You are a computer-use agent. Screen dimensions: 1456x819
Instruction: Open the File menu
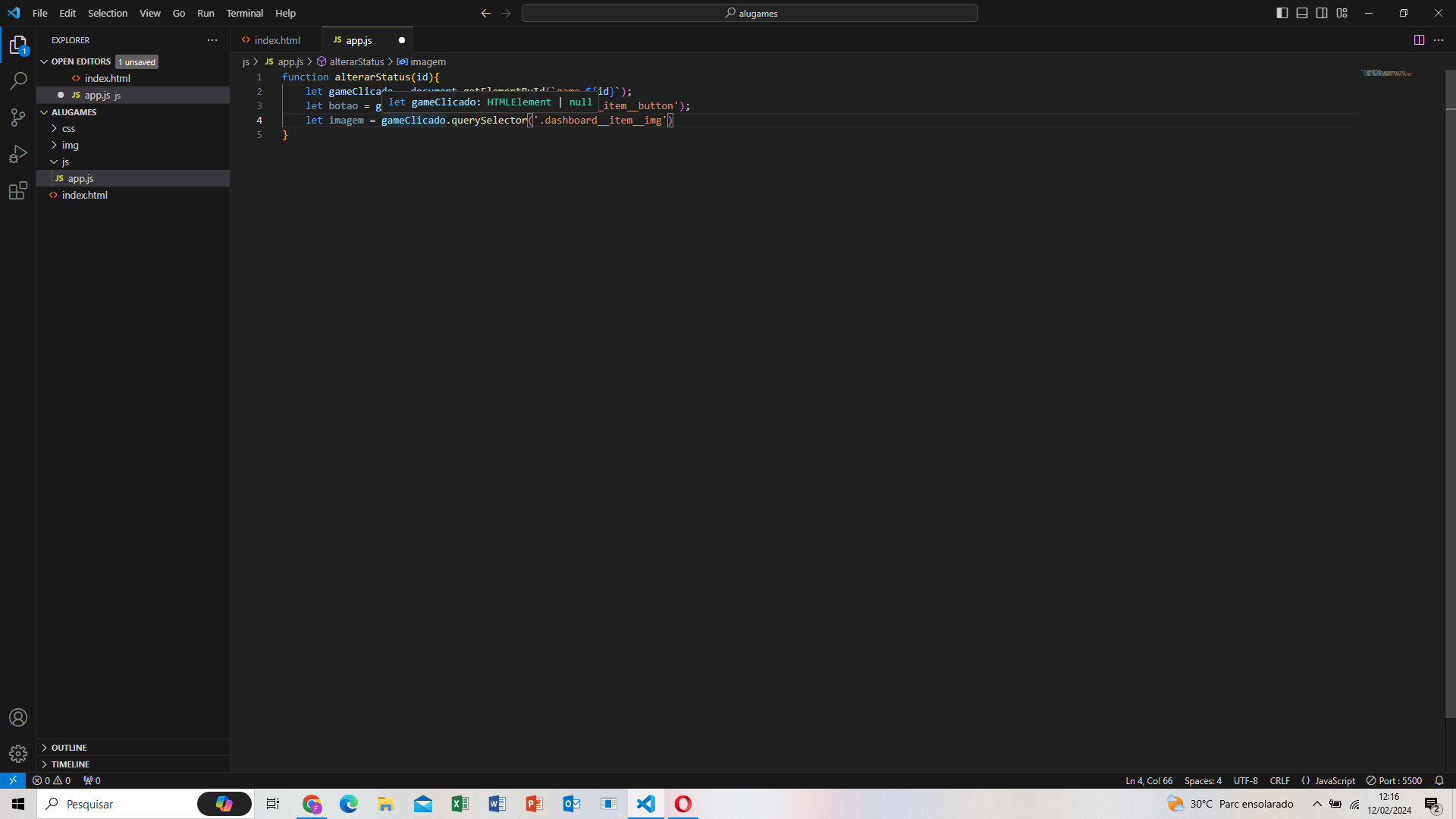tap(40, 13)
